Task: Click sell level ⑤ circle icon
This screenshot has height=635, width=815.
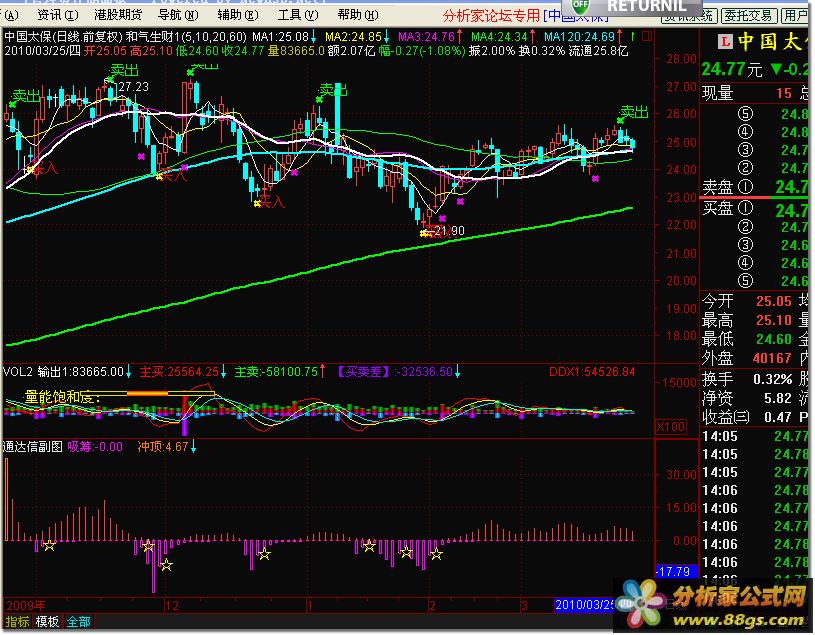Action: tap(745, 114)
